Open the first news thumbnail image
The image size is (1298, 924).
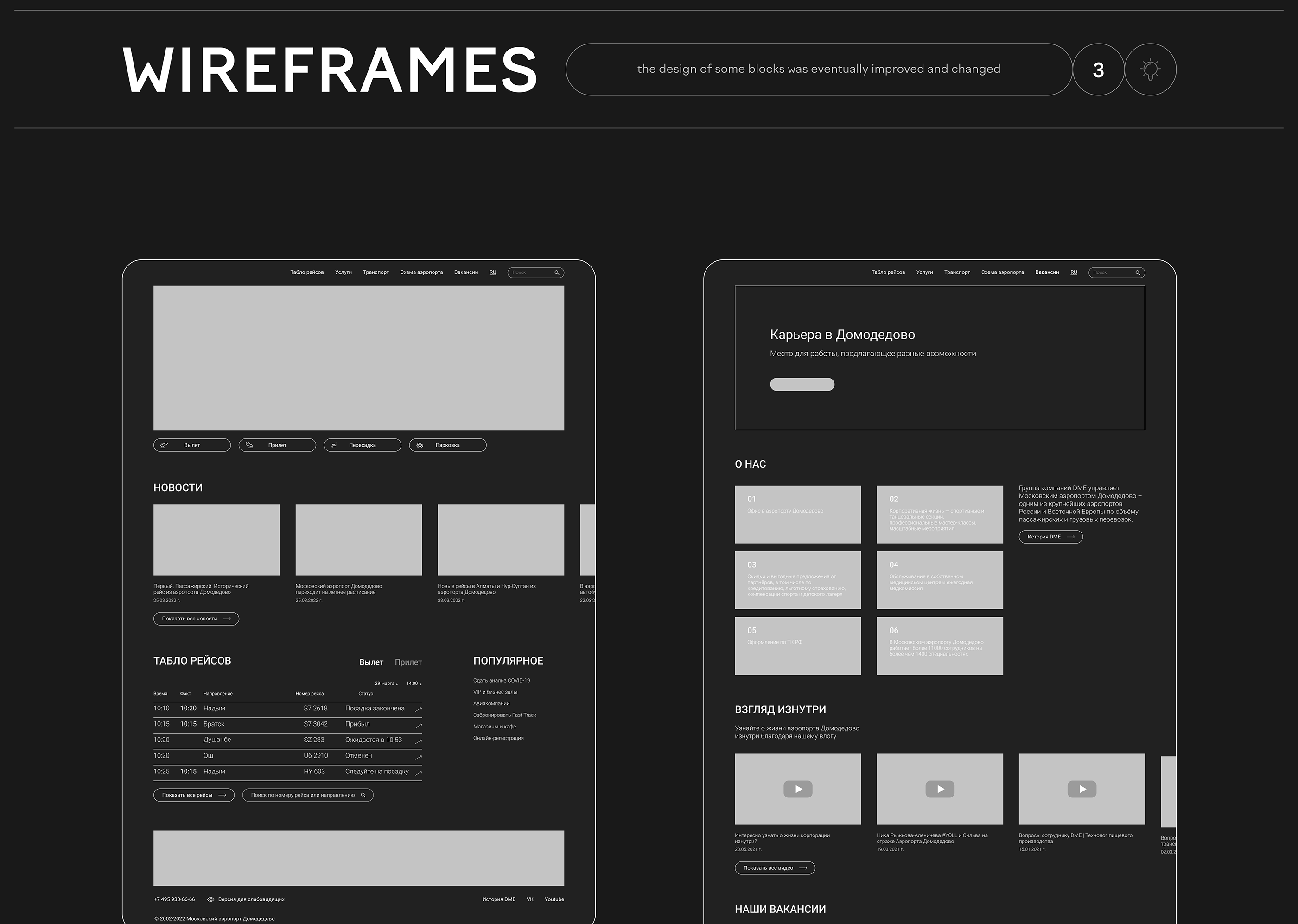(x=216, y=539)
